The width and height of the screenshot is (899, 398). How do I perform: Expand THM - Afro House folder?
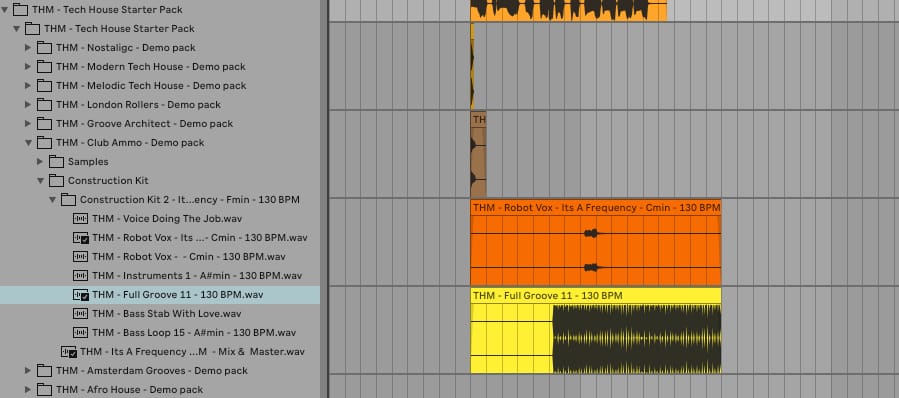point(28,389)
